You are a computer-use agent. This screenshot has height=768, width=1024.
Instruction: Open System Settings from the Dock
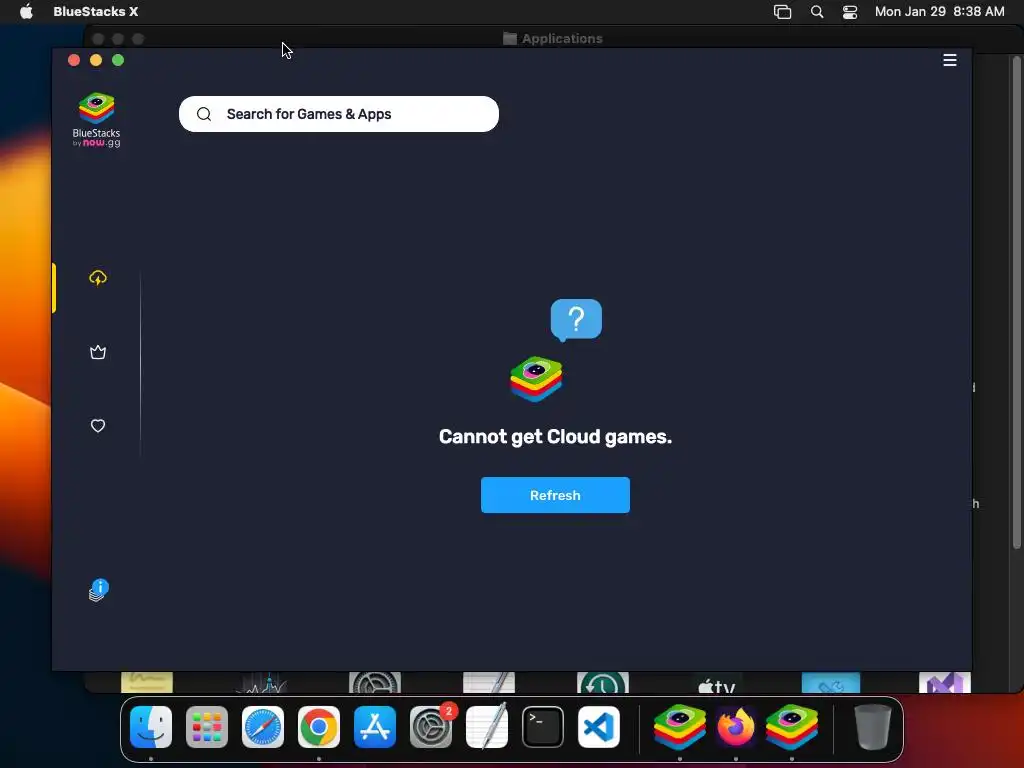(431, 727)
